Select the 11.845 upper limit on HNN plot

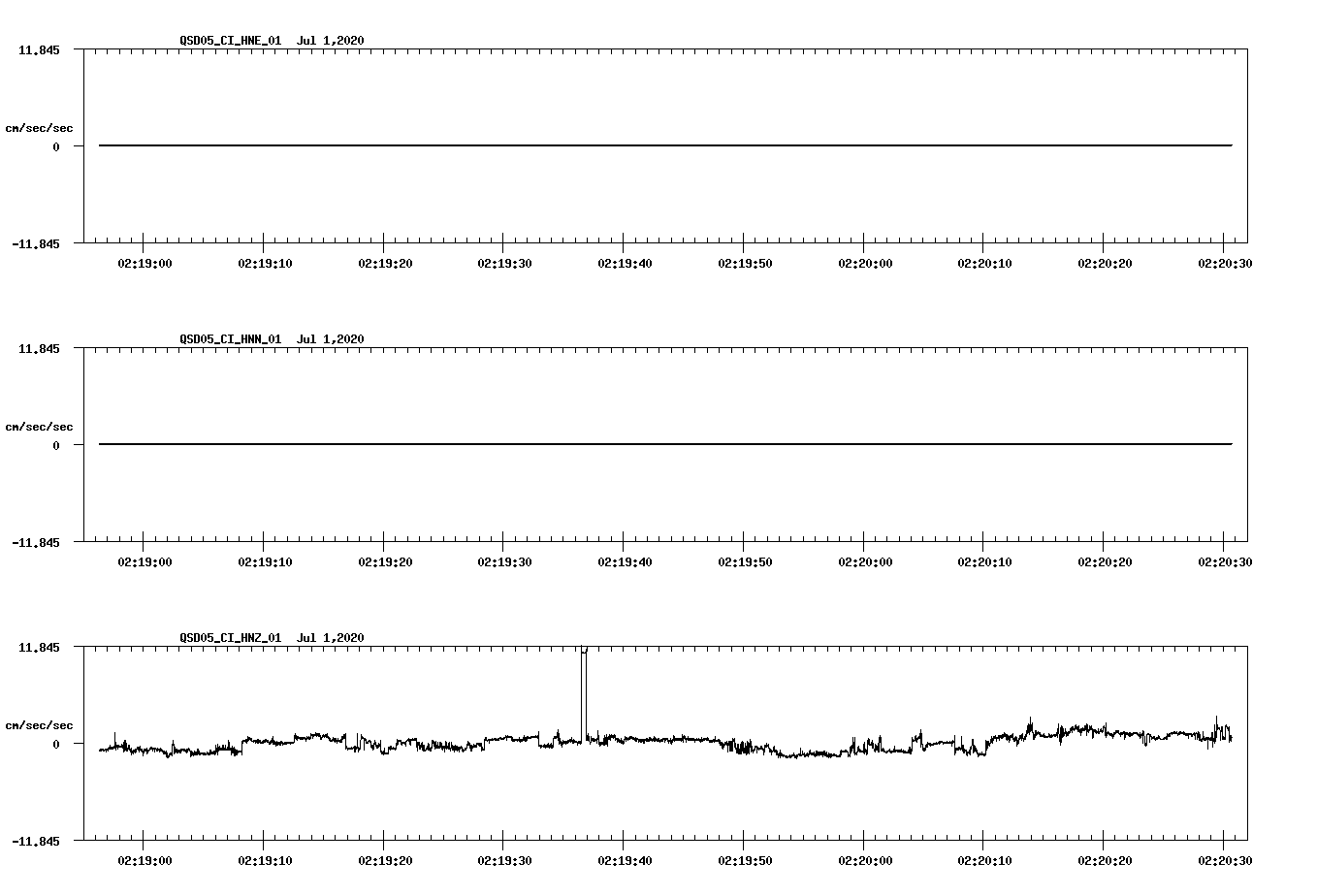39,348
